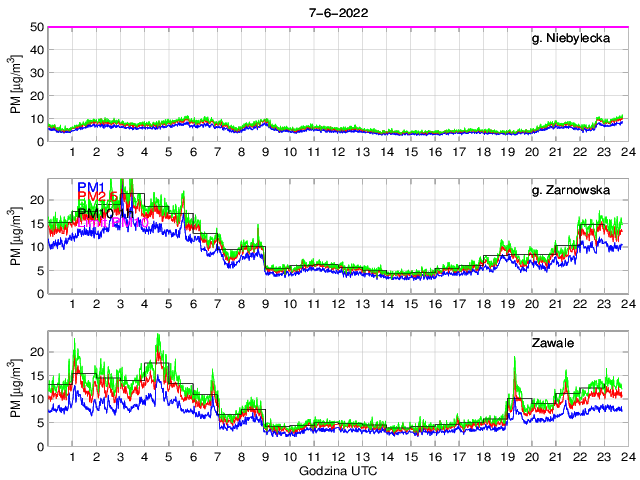The image size is (640, 480).
Task: Click hour 18 tick on the top chart axis
Action: point(483,151)
